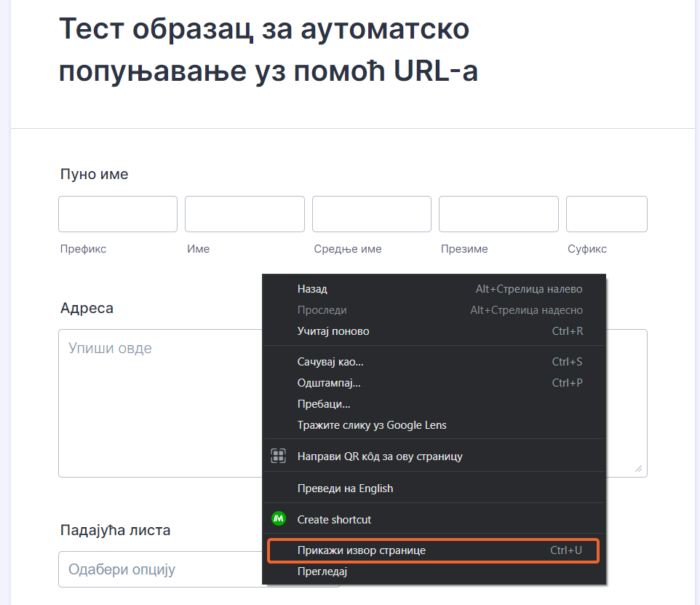
Task: Choose "Одштампај..." from context menu
Action: click(329, 383)
